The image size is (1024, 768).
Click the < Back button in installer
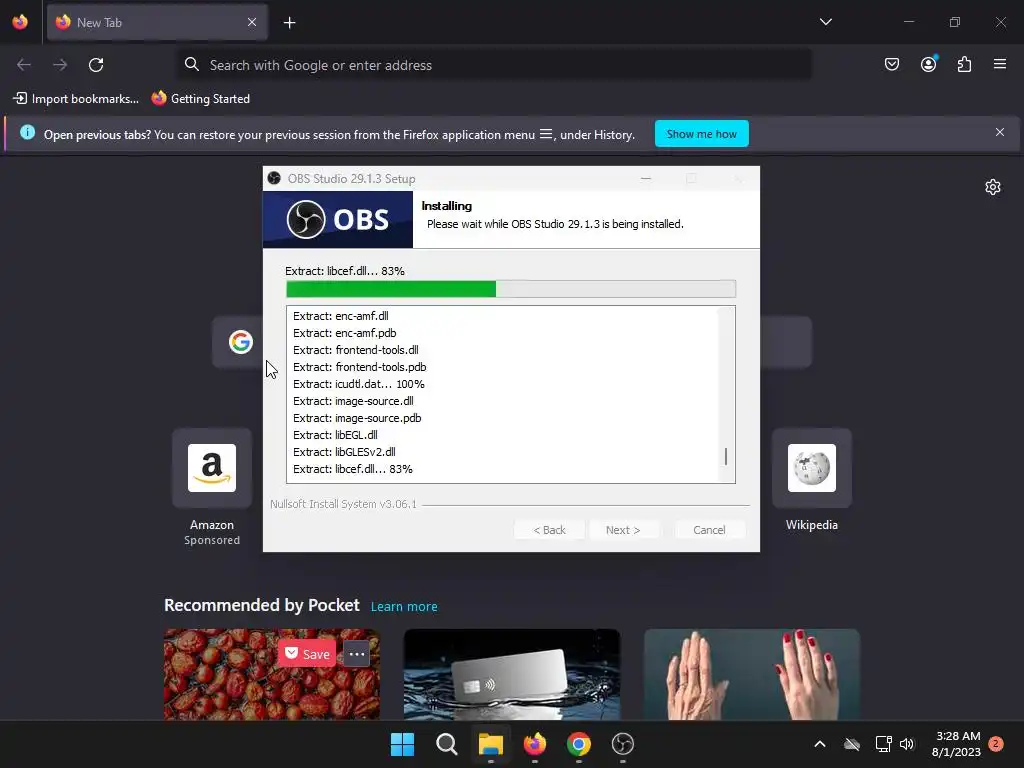tap(549, 530)
